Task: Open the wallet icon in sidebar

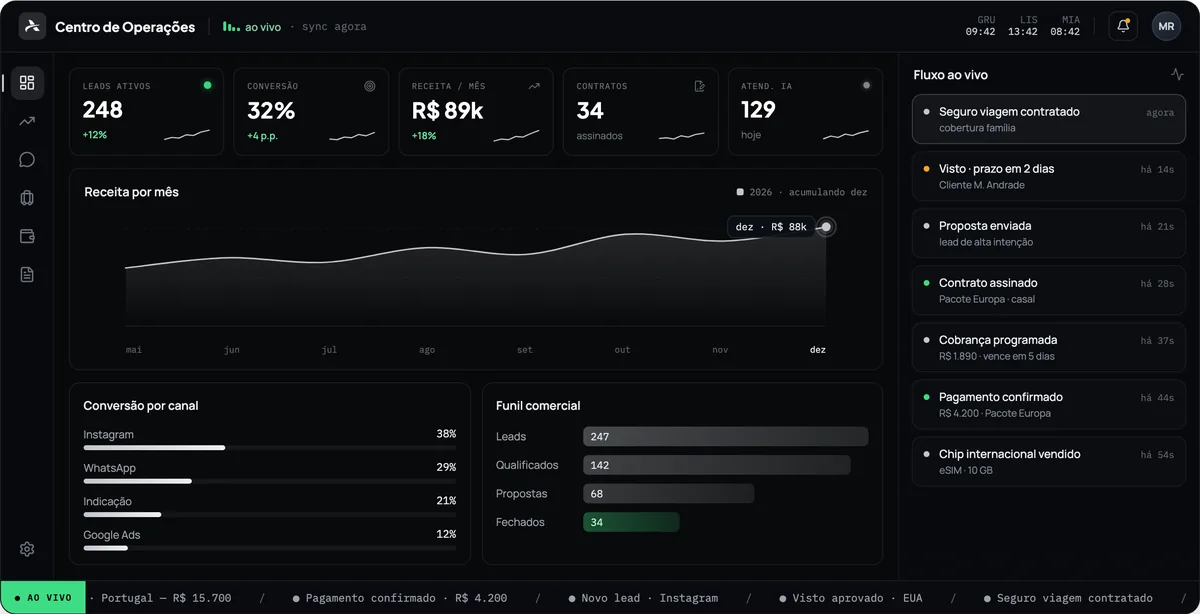Action: tap(27, 236)
